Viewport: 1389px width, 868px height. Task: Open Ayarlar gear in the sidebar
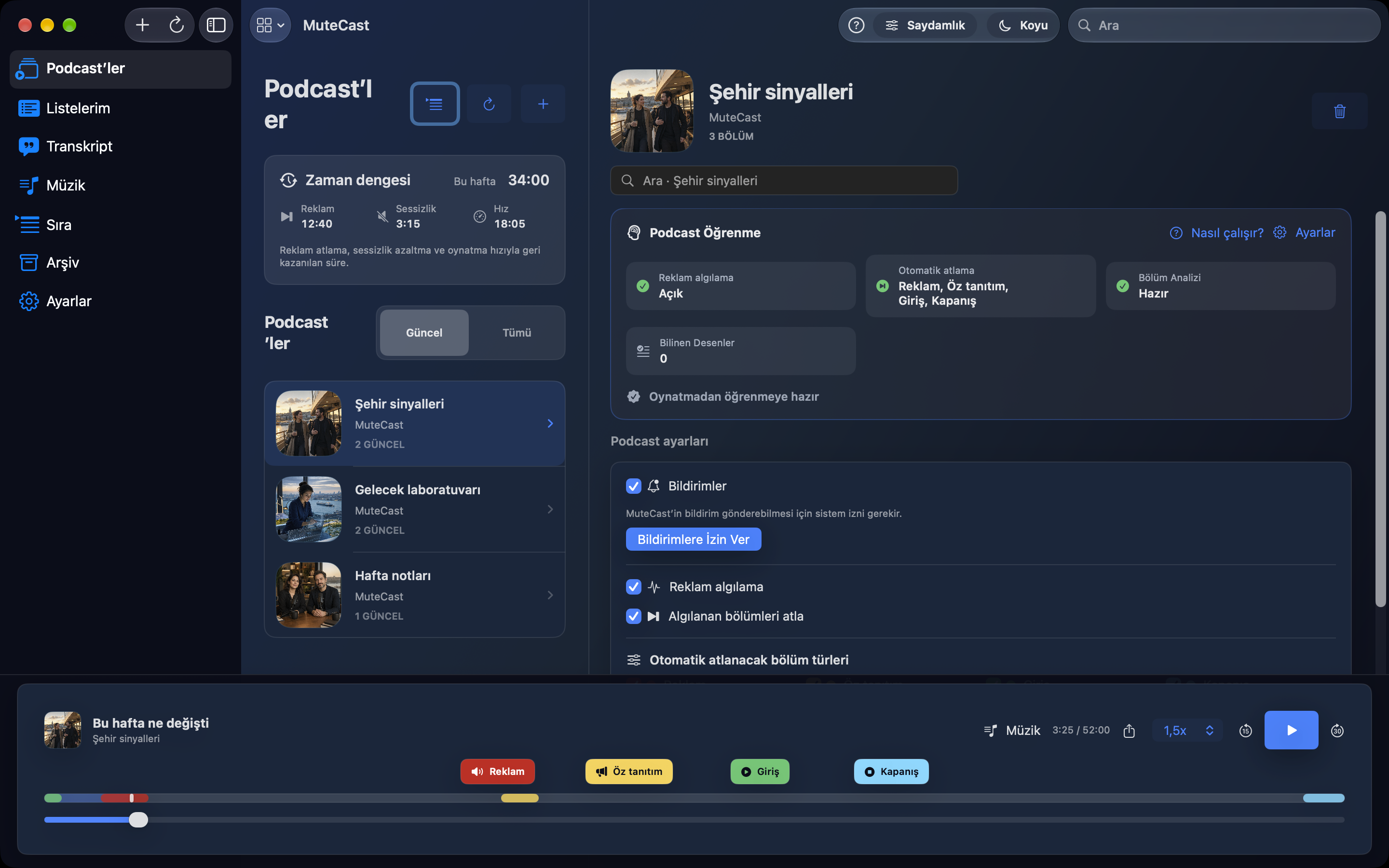click(x=121, y=301)
